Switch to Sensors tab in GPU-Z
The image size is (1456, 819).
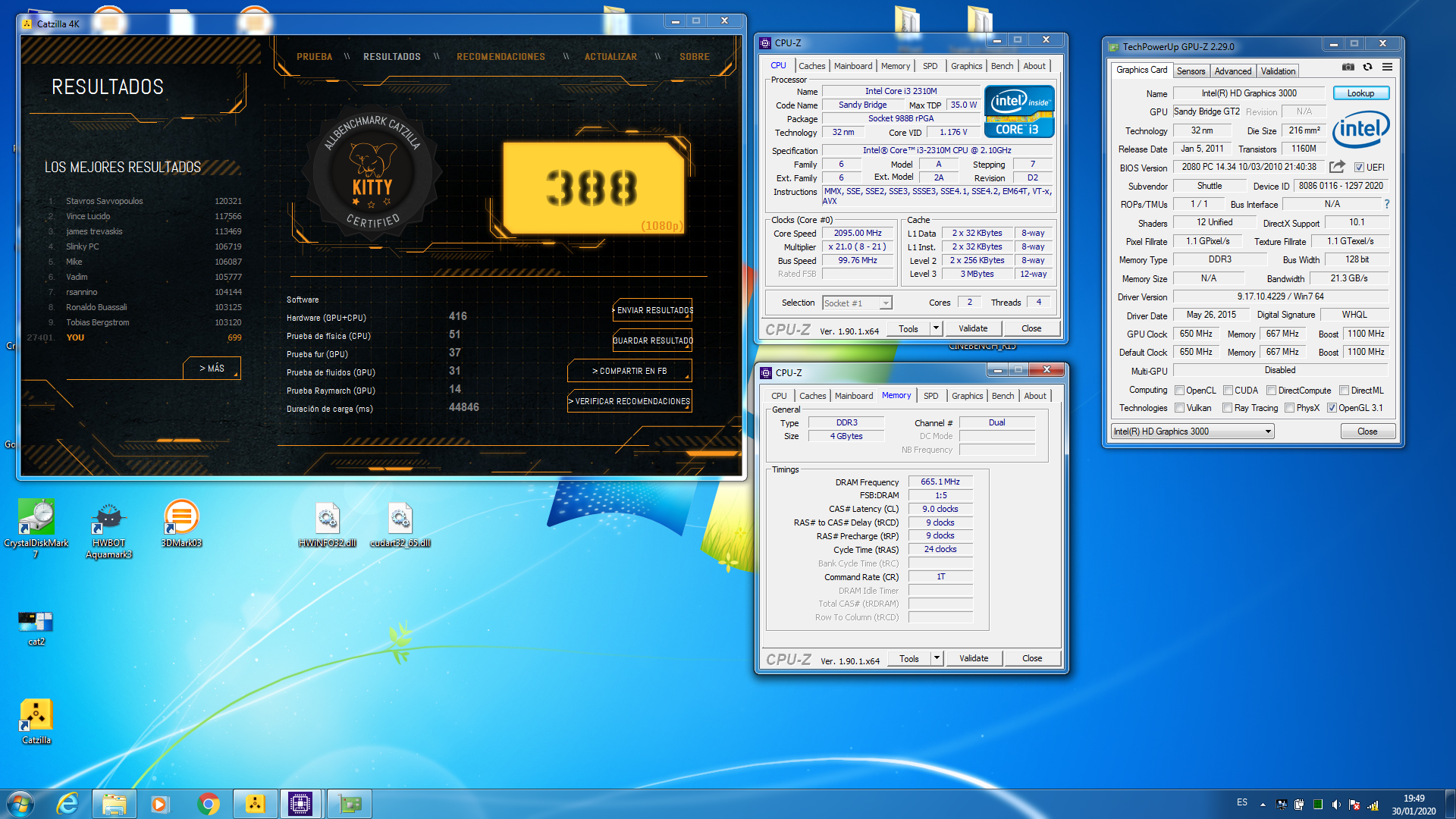[x=1191, y=71]
